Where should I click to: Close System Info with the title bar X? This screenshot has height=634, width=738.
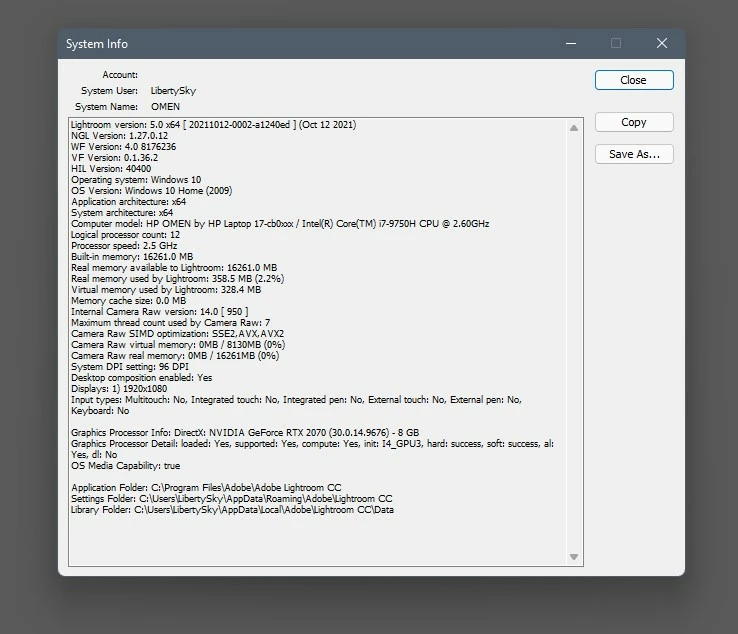pyautogui.click(x=662, y=43)
